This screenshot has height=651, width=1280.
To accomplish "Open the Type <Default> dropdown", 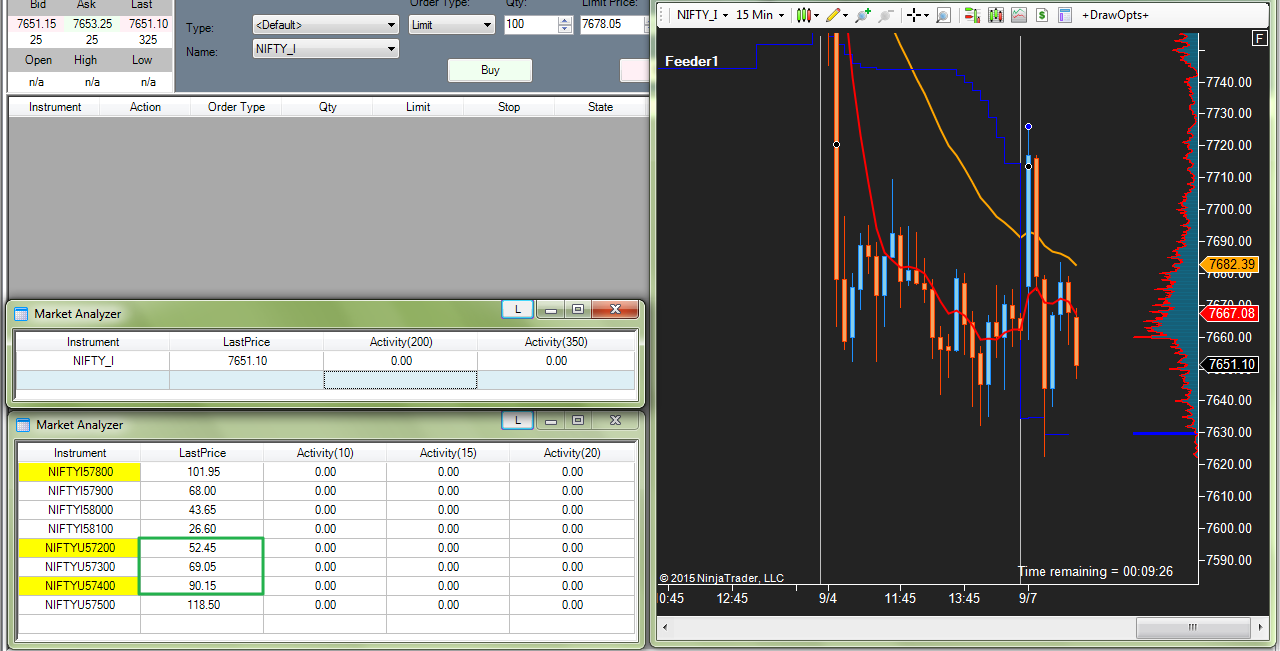I will (x=325, y=25).
